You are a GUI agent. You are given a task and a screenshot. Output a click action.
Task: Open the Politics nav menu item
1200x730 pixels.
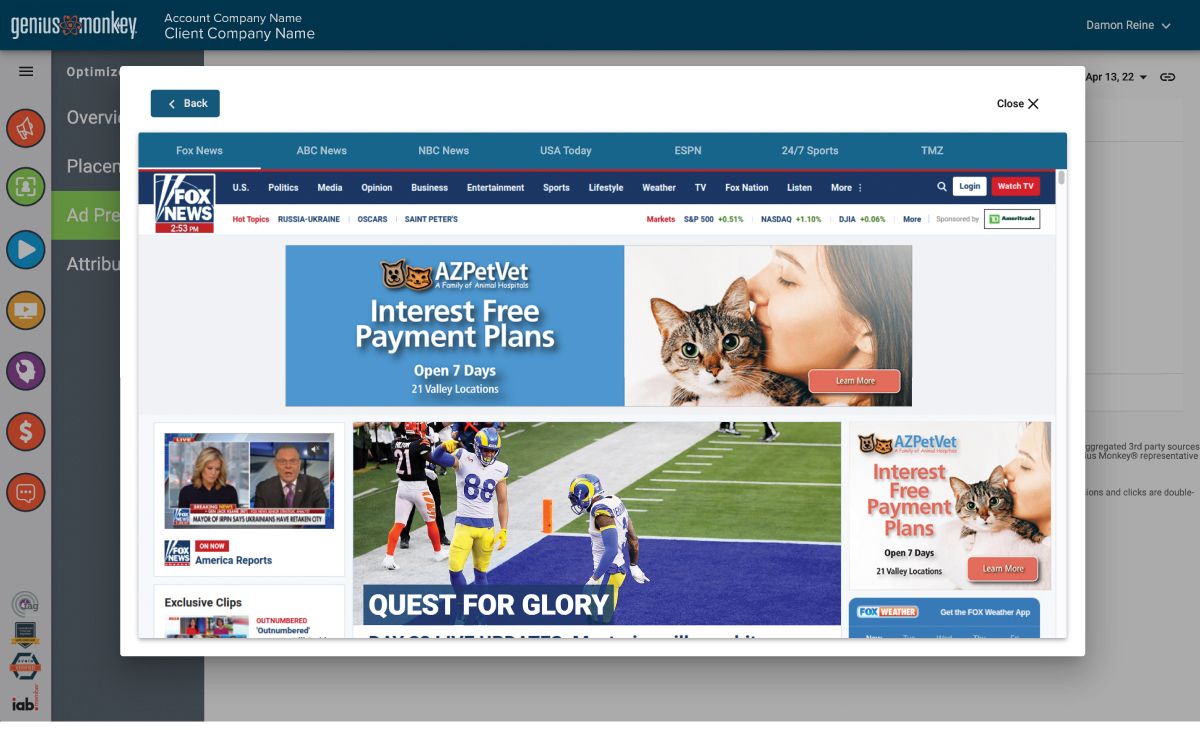[x=283, y=187]
